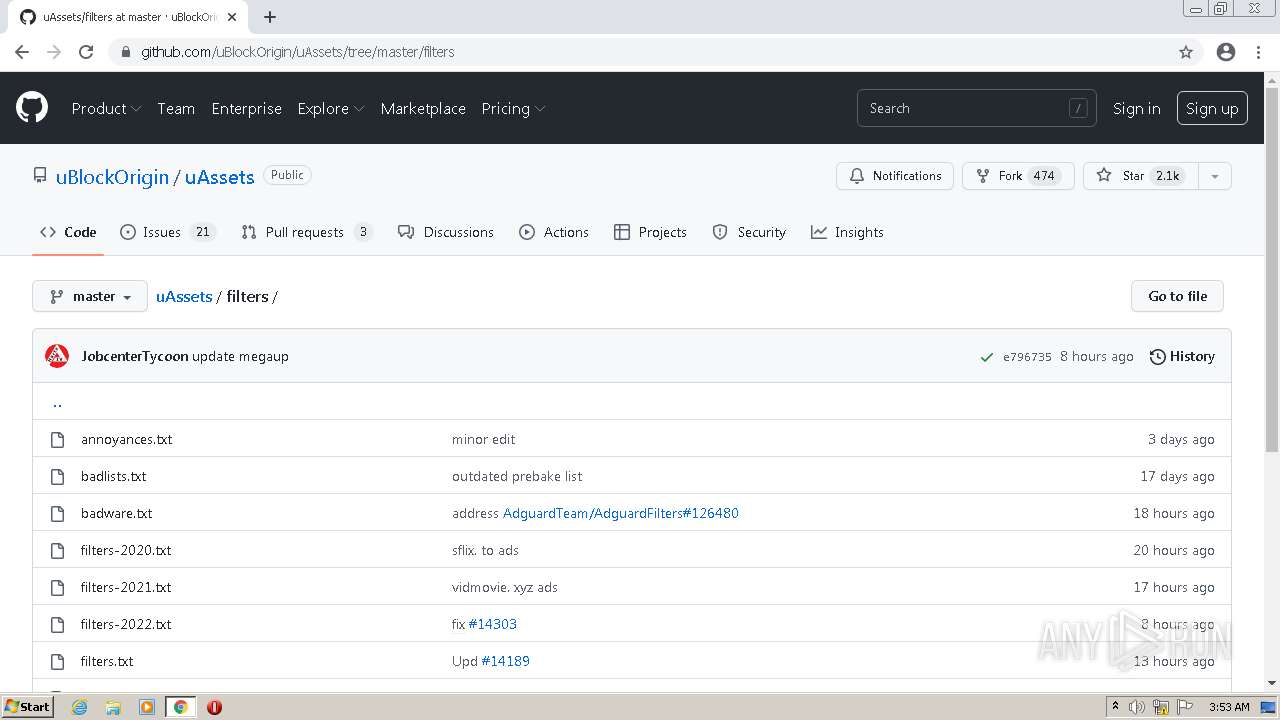Open Internet Explorer from taskbar
Screen dimensions: 1280x720
click(79, 707)
